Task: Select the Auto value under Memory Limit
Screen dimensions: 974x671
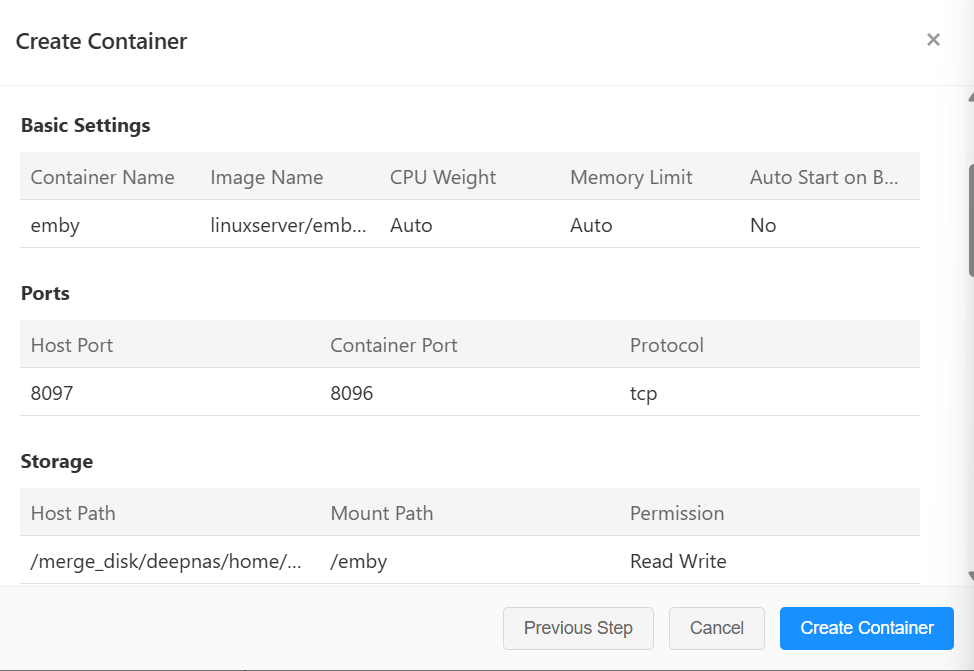Action: coord(591,225)
